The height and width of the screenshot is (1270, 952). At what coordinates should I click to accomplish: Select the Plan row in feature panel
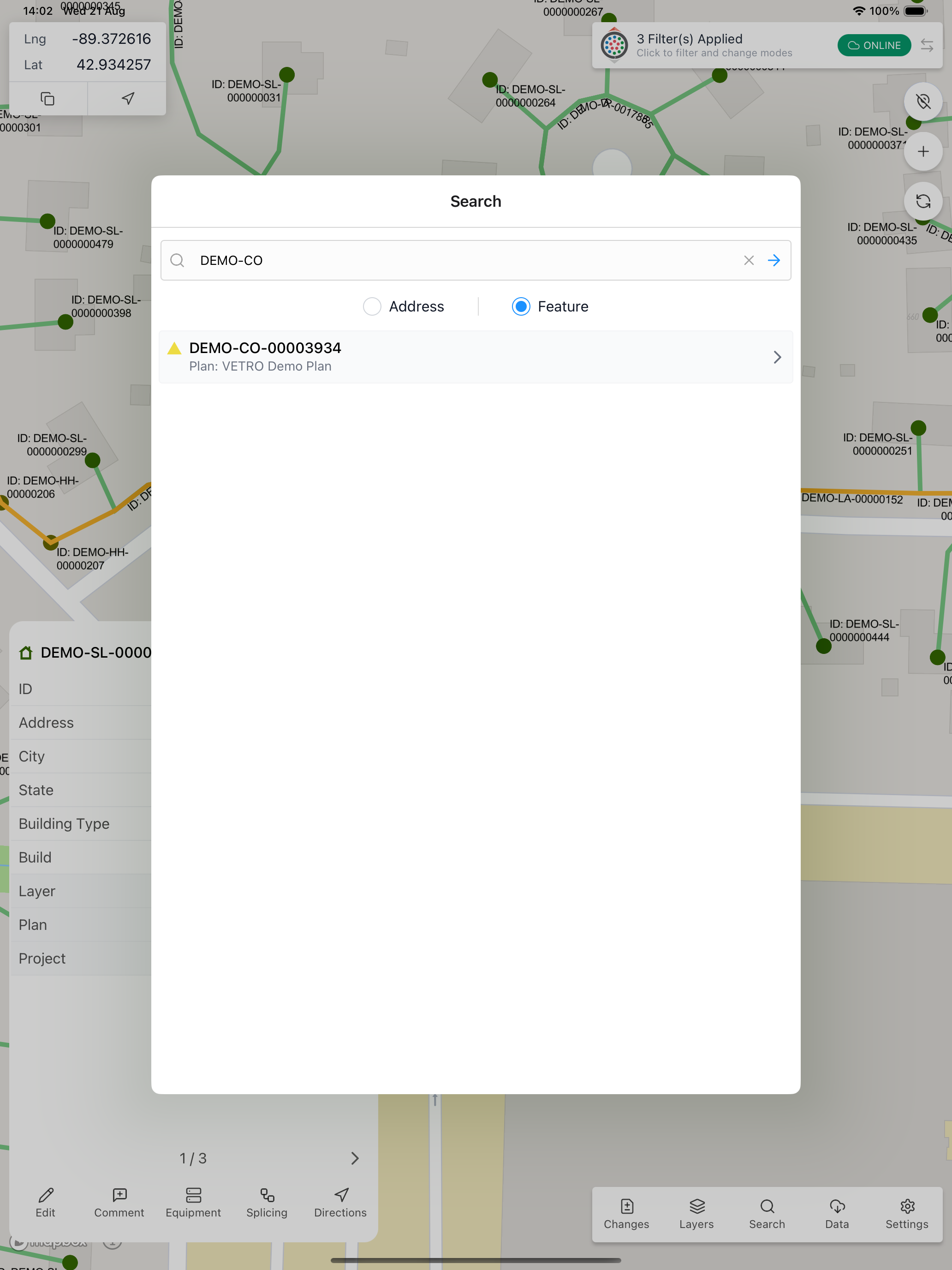click(81, 925)
